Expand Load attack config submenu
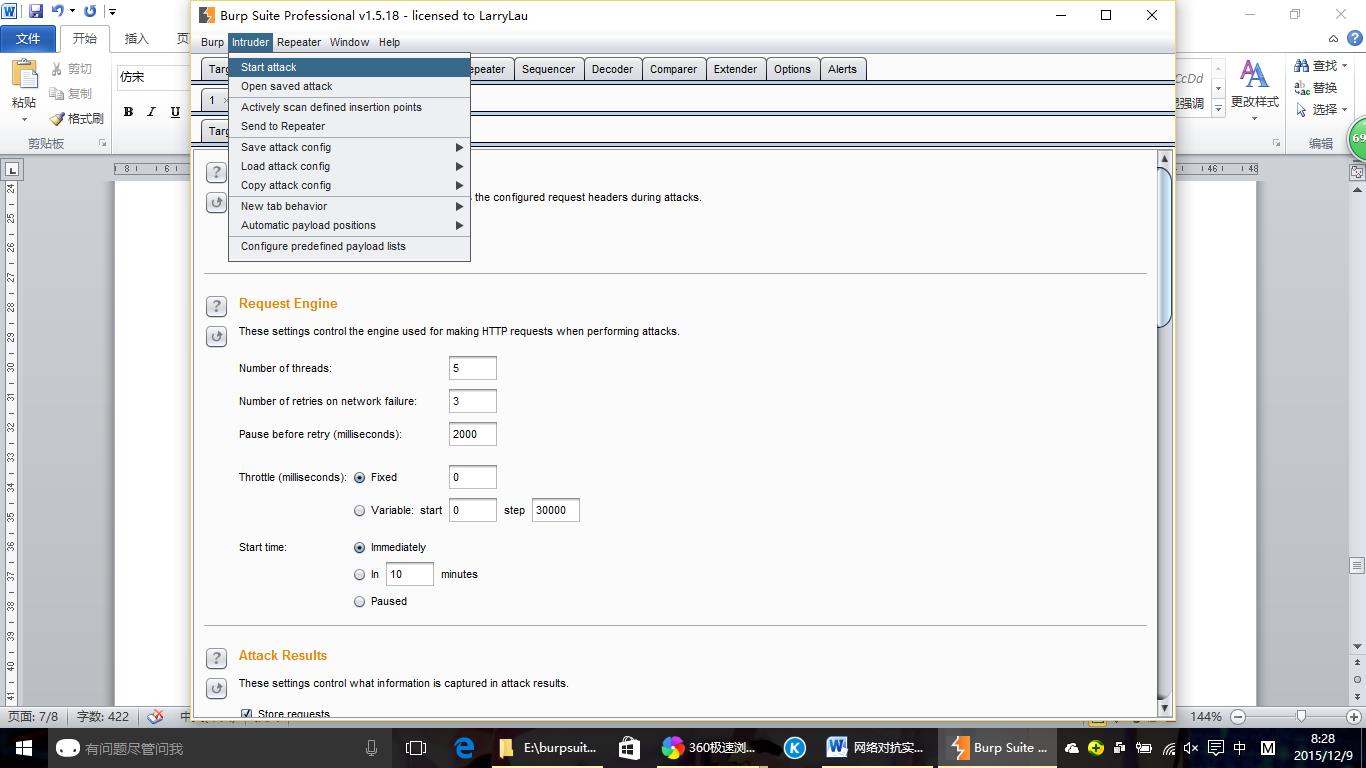 (x=349, y=166)
